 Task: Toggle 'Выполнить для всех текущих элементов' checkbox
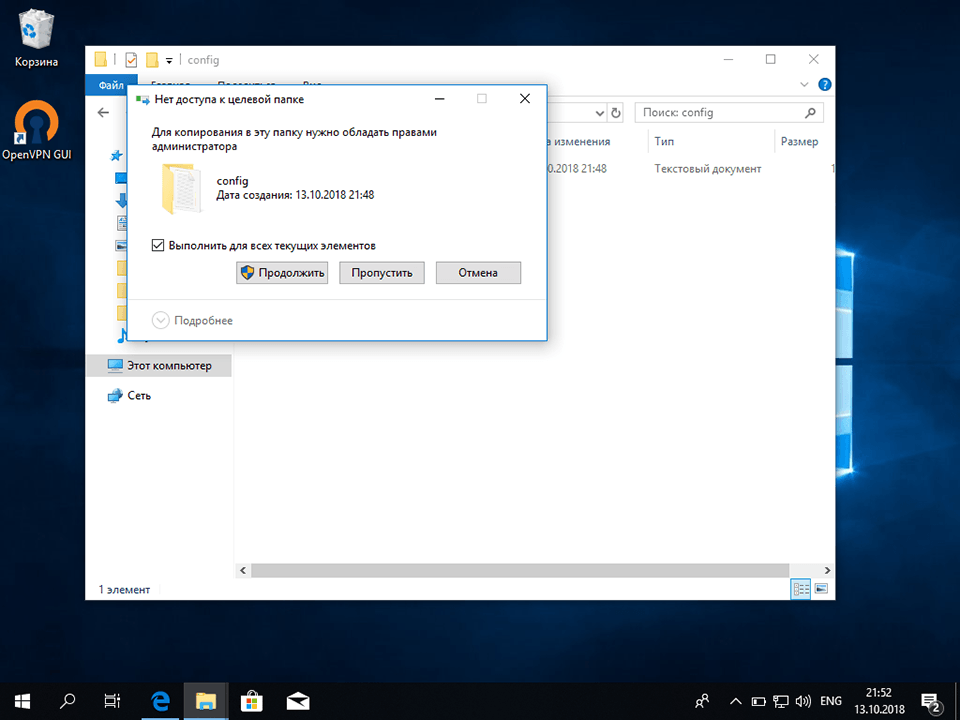point(158,246)
